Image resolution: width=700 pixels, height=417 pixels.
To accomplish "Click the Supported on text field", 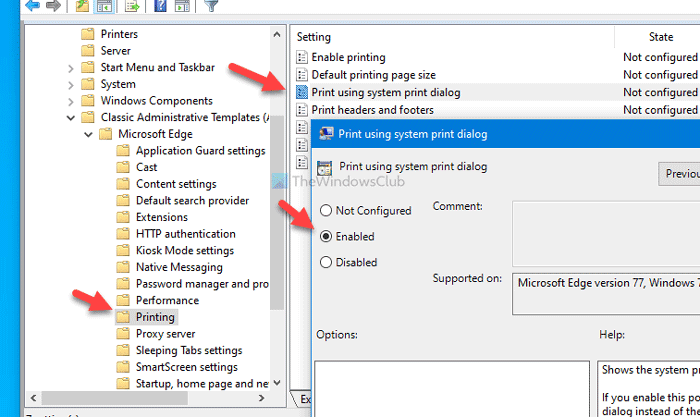I will [606, 294].
